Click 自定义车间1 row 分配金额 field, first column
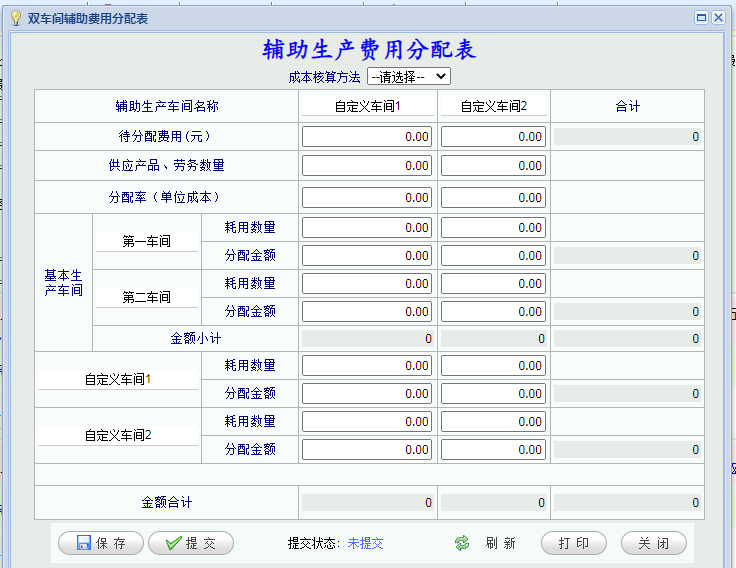This screenshot has width=736, height=568. [x=367, y=394]
